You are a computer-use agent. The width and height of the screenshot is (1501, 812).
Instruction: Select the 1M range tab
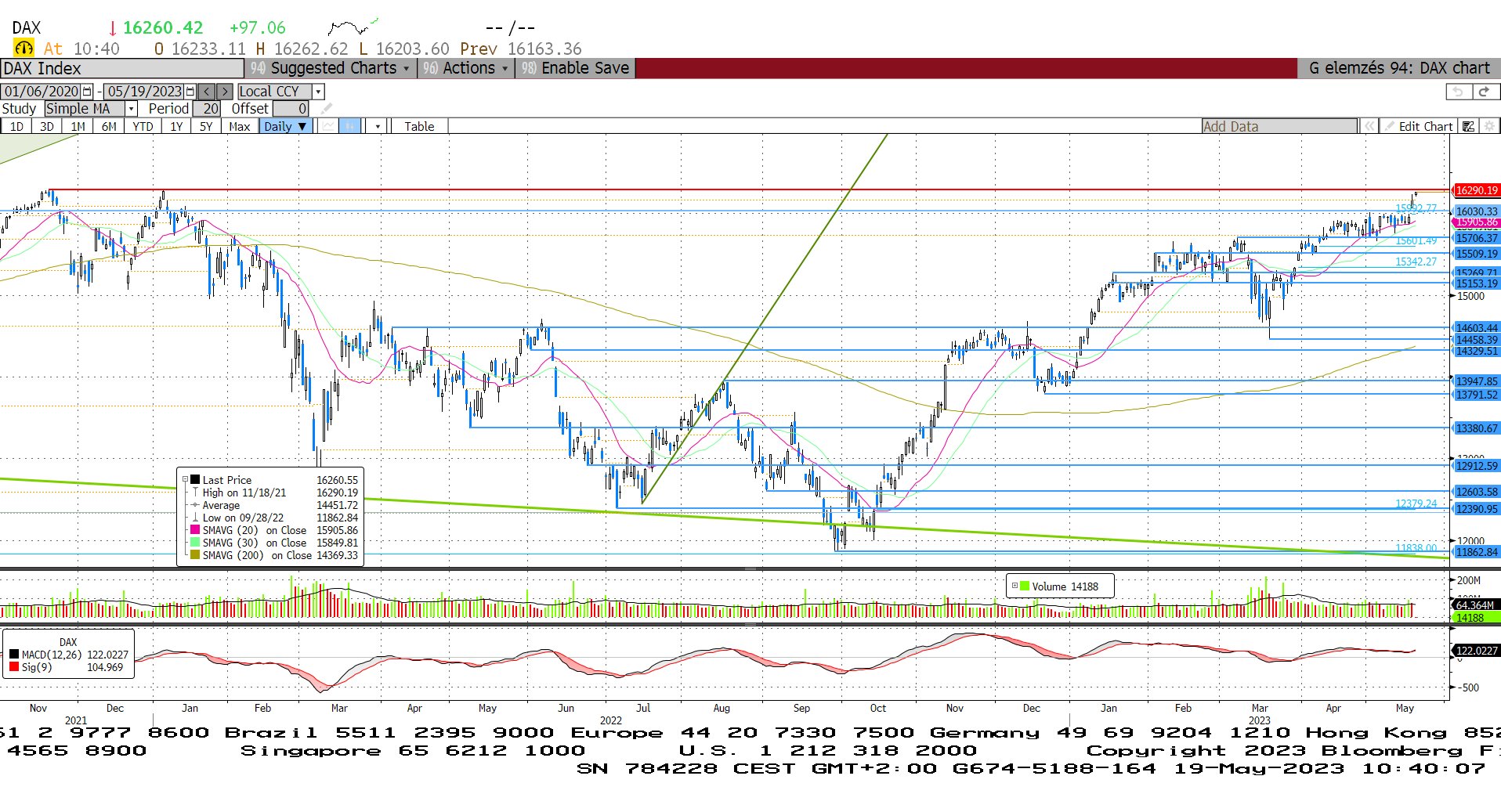tap(78, 126)
